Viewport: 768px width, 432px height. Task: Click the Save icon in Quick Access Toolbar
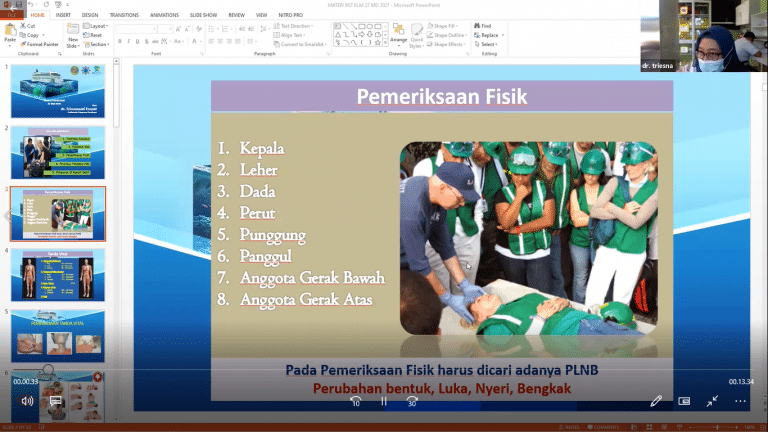coord(19,4)
